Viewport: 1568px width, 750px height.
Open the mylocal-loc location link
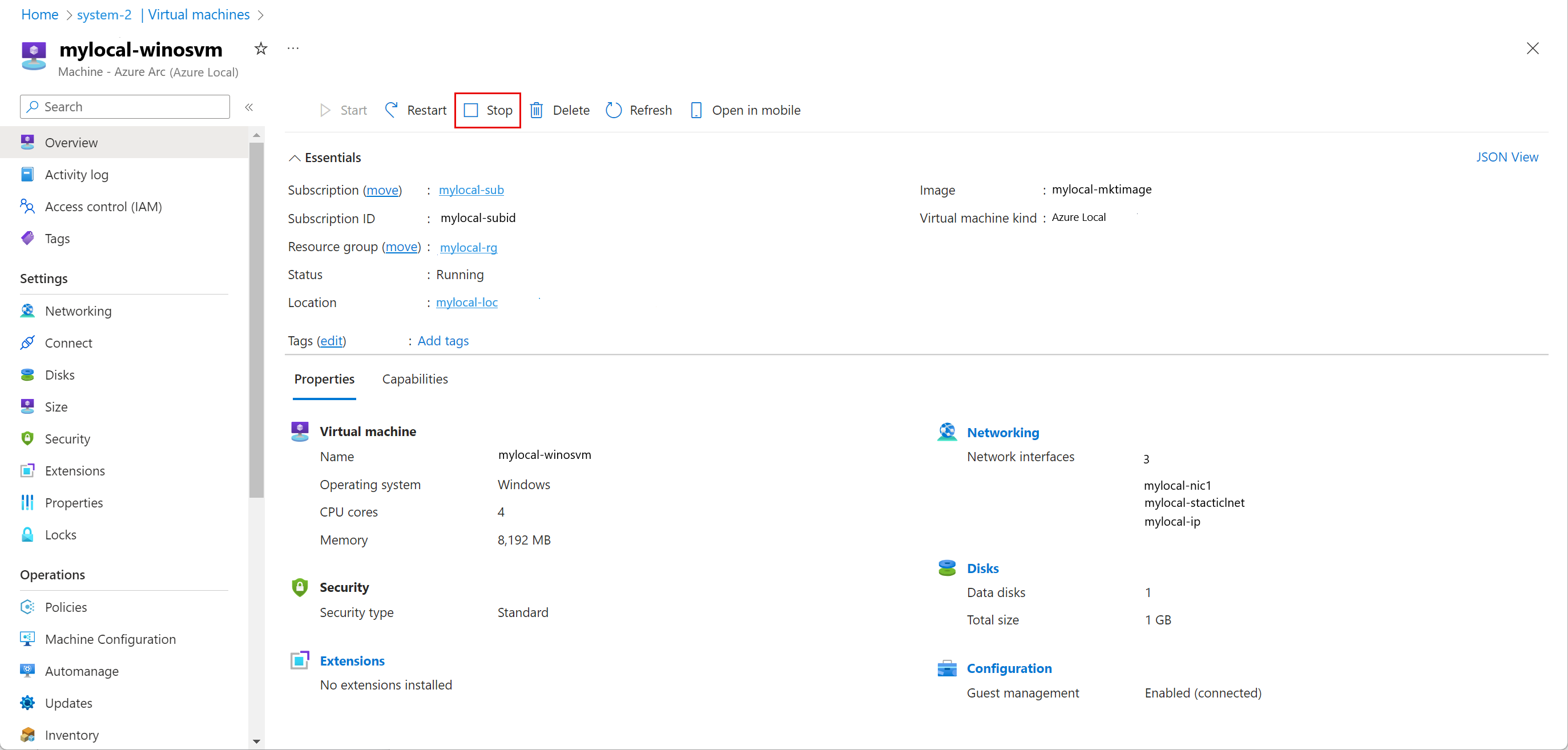pos(467,302)
